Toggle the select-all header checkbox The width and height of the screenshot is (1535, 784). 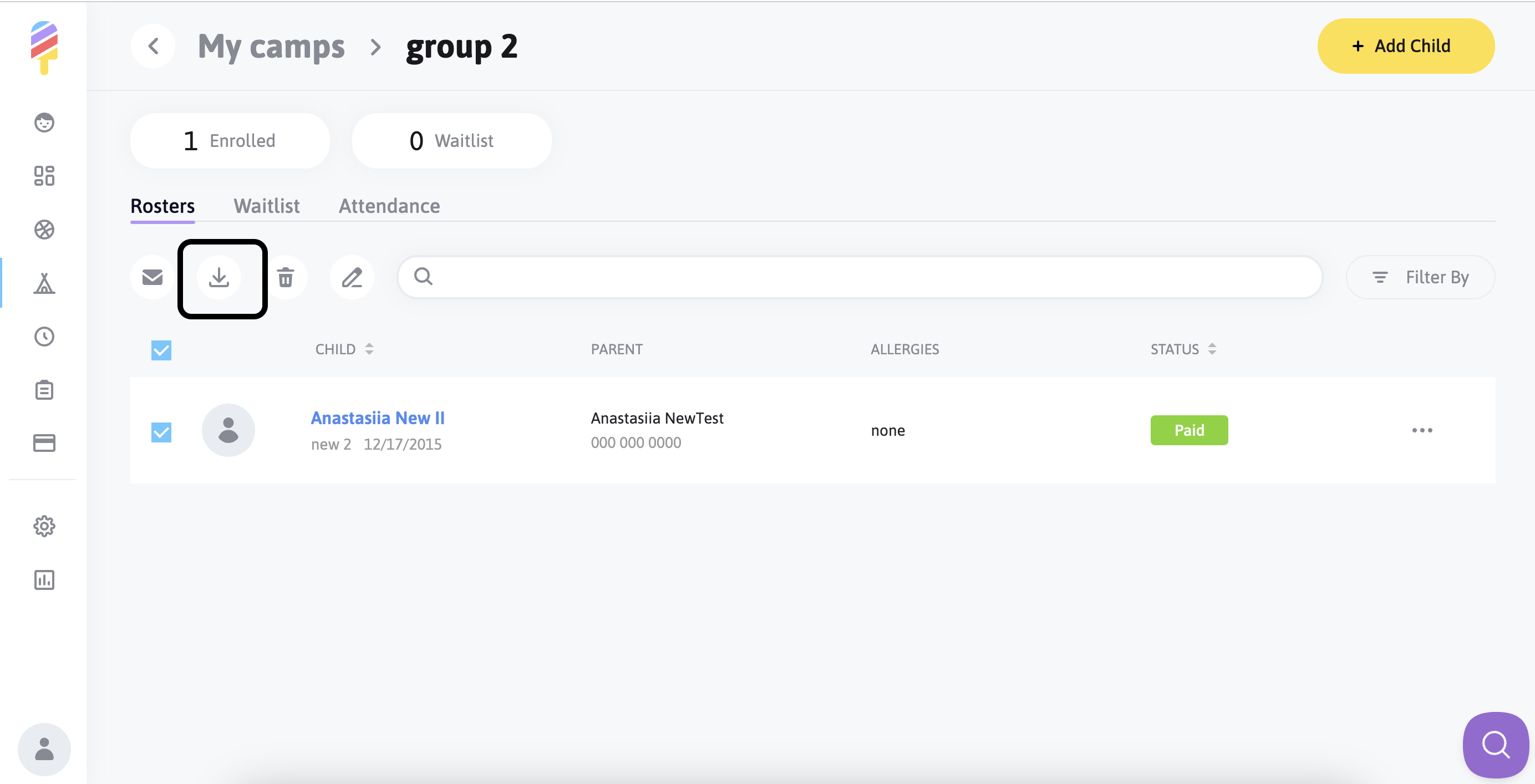pyautogui.click(x=161, y=350)
